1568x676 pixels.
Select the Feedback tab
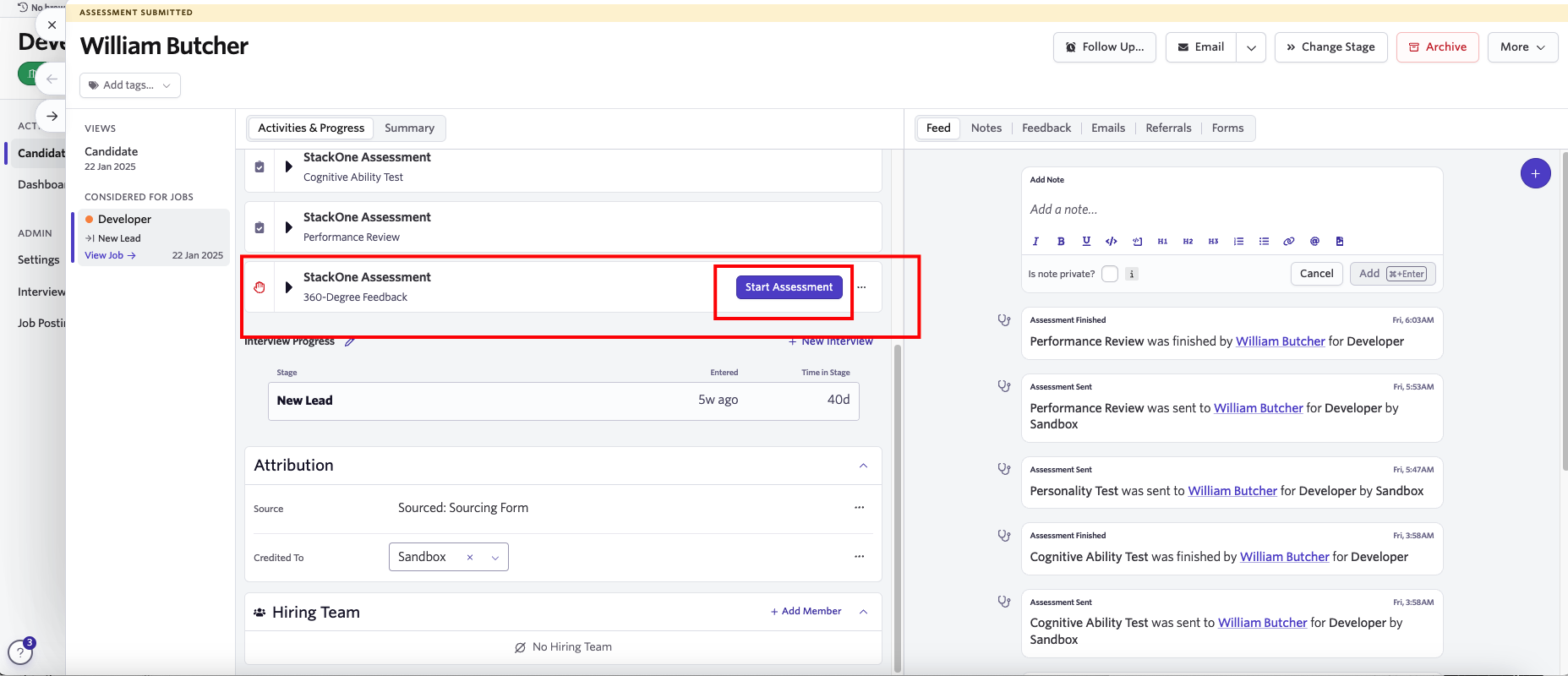point(1046,128)
